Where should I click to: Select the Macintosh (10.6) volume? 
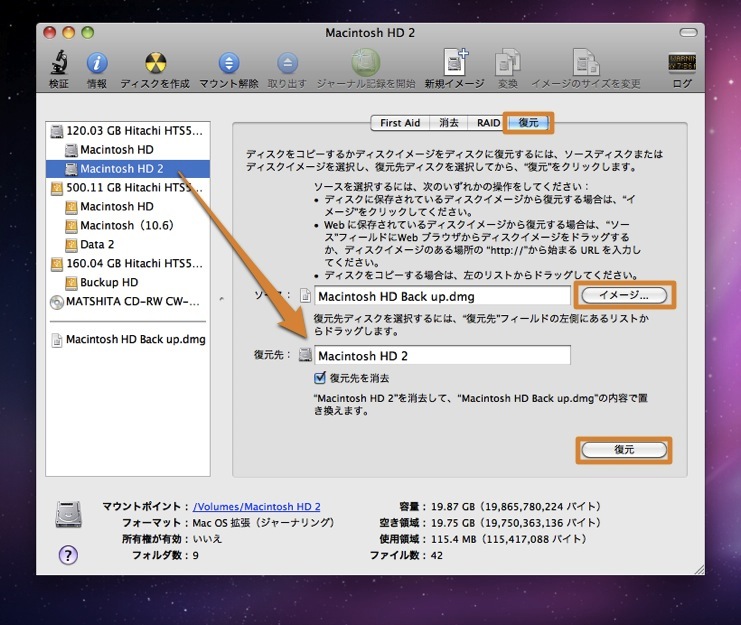128,225
